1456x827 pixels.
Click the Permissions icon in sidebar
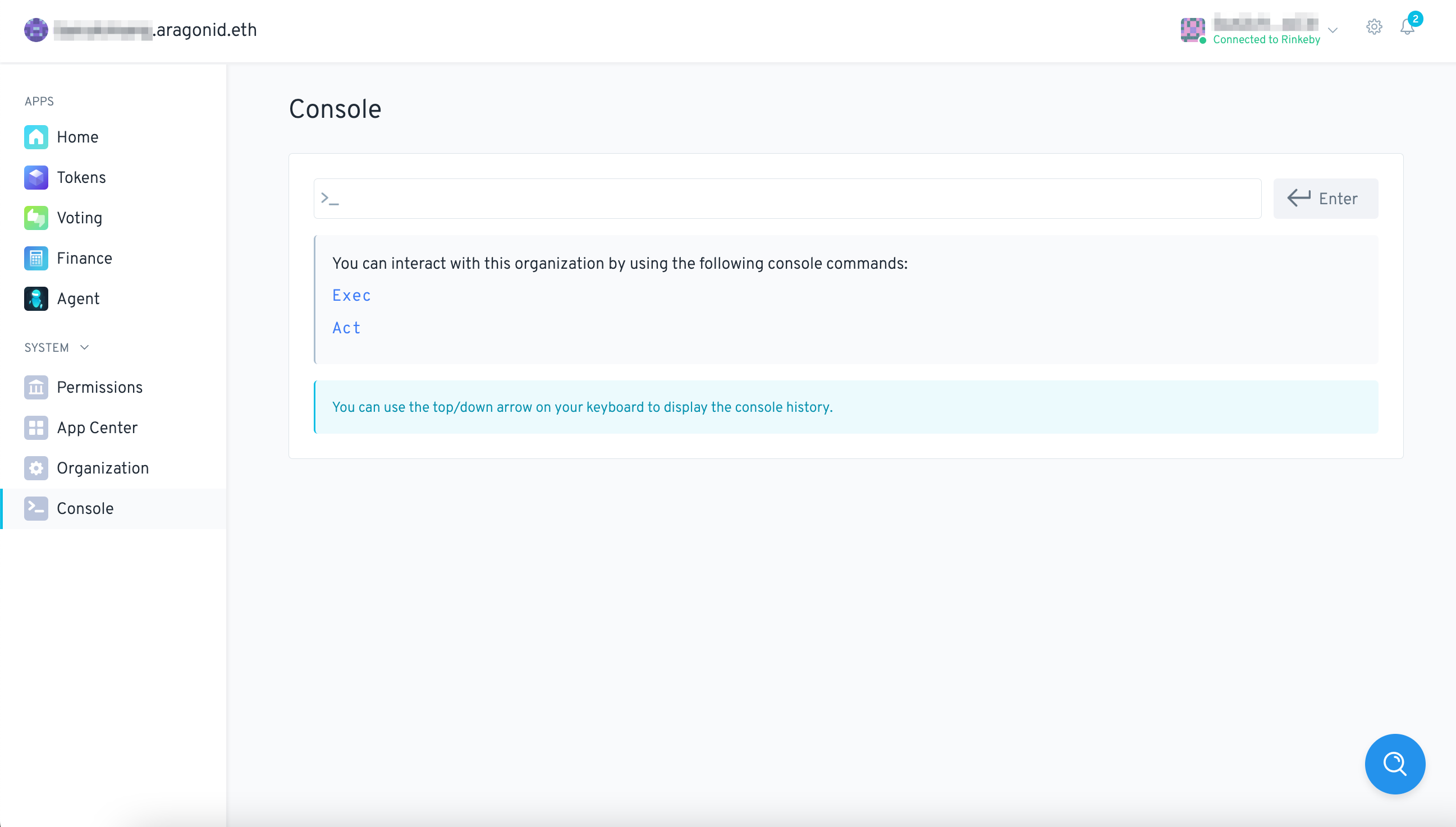(x=36, y=387)
